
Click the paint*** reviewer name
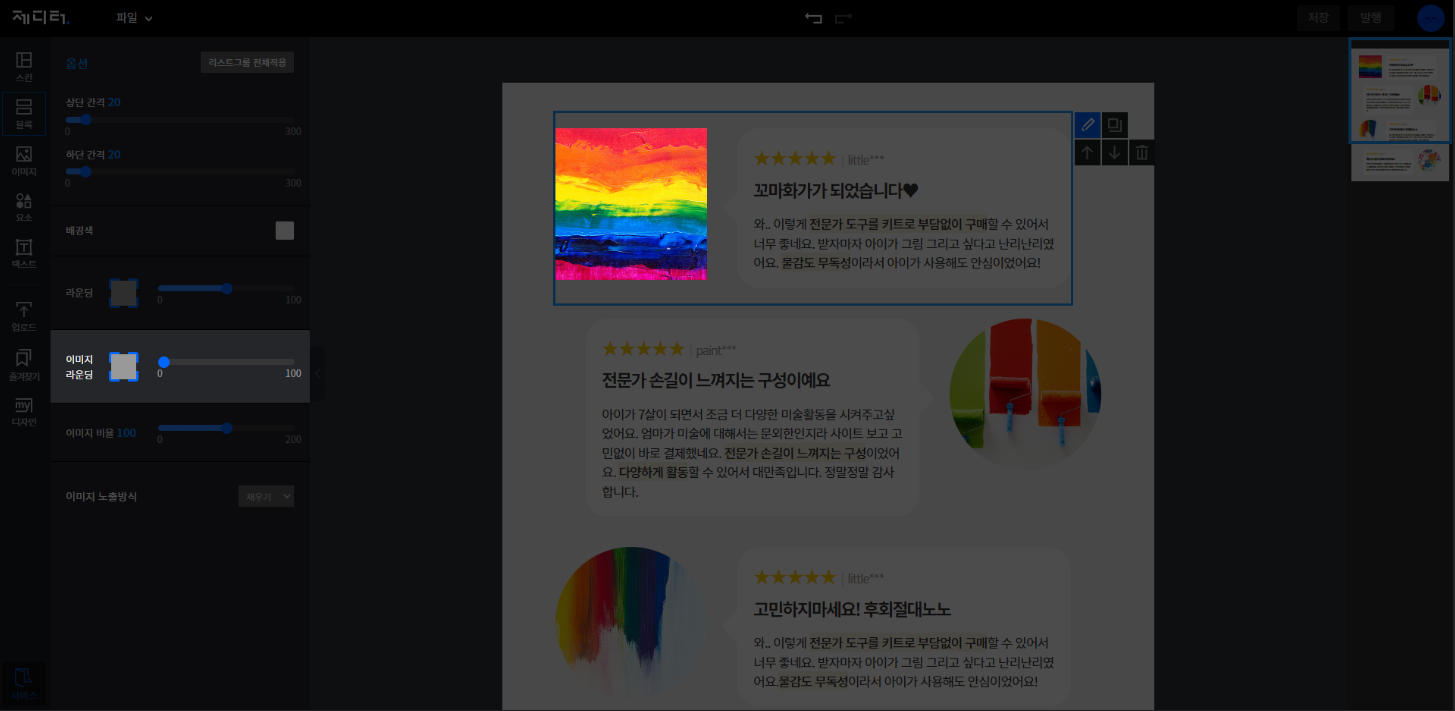pos(716,349)
